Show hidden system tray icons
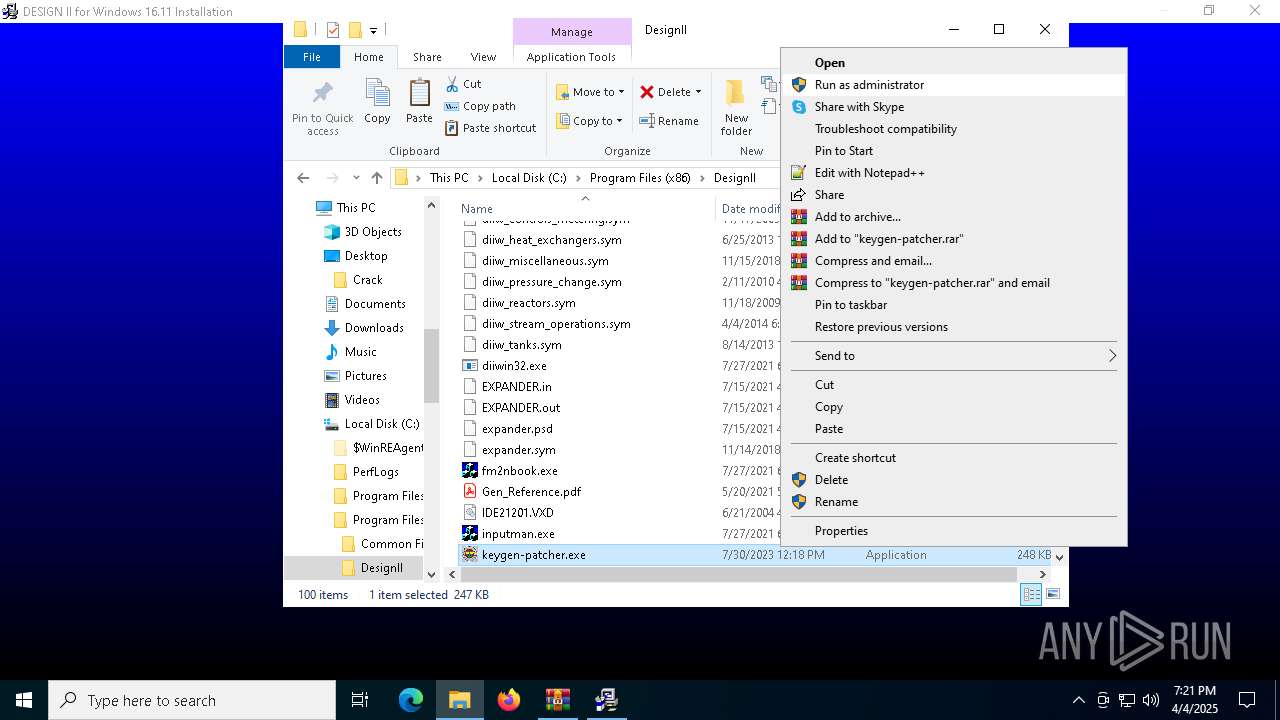This screenshot has height=720, width=1280. (1078, 700)
